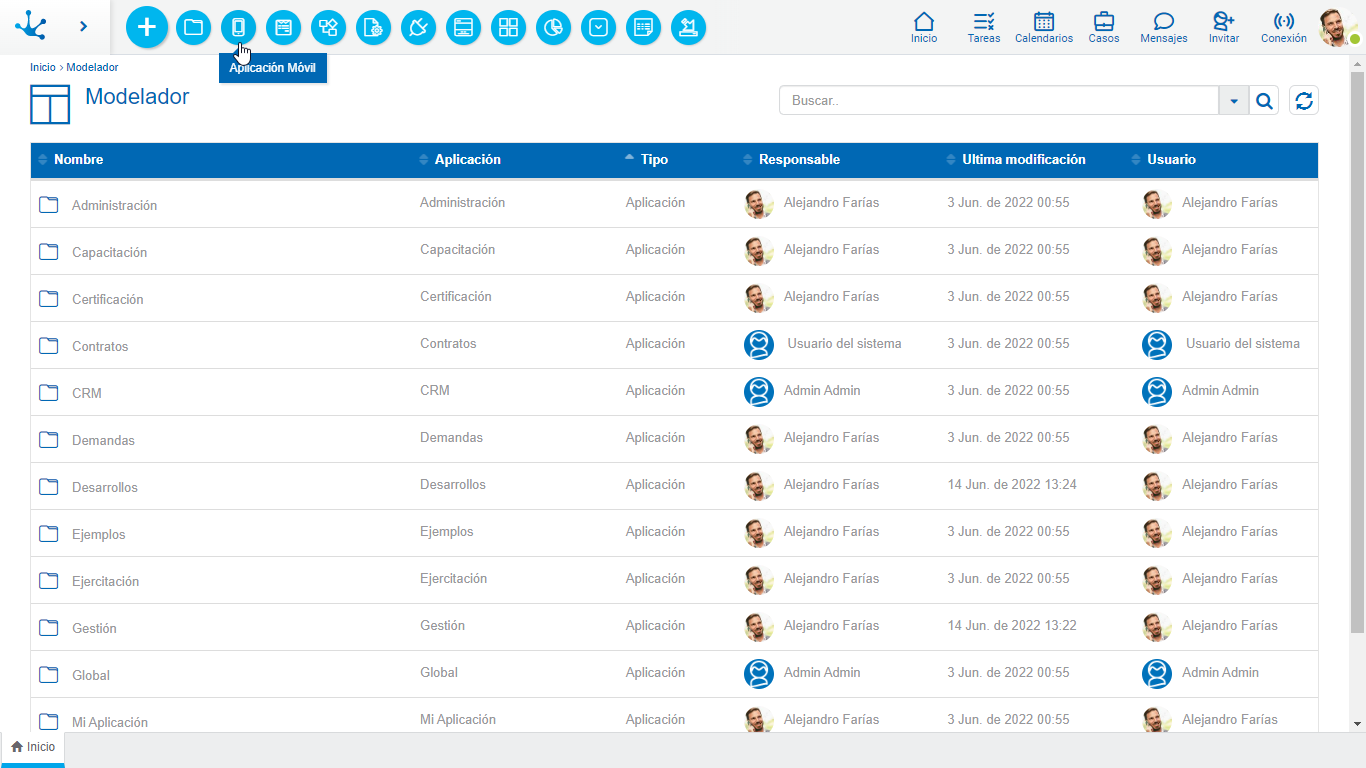The height and width of the screenshot is (768, 1366).
Task: Open the Global name entry
Action: point(91,675)
